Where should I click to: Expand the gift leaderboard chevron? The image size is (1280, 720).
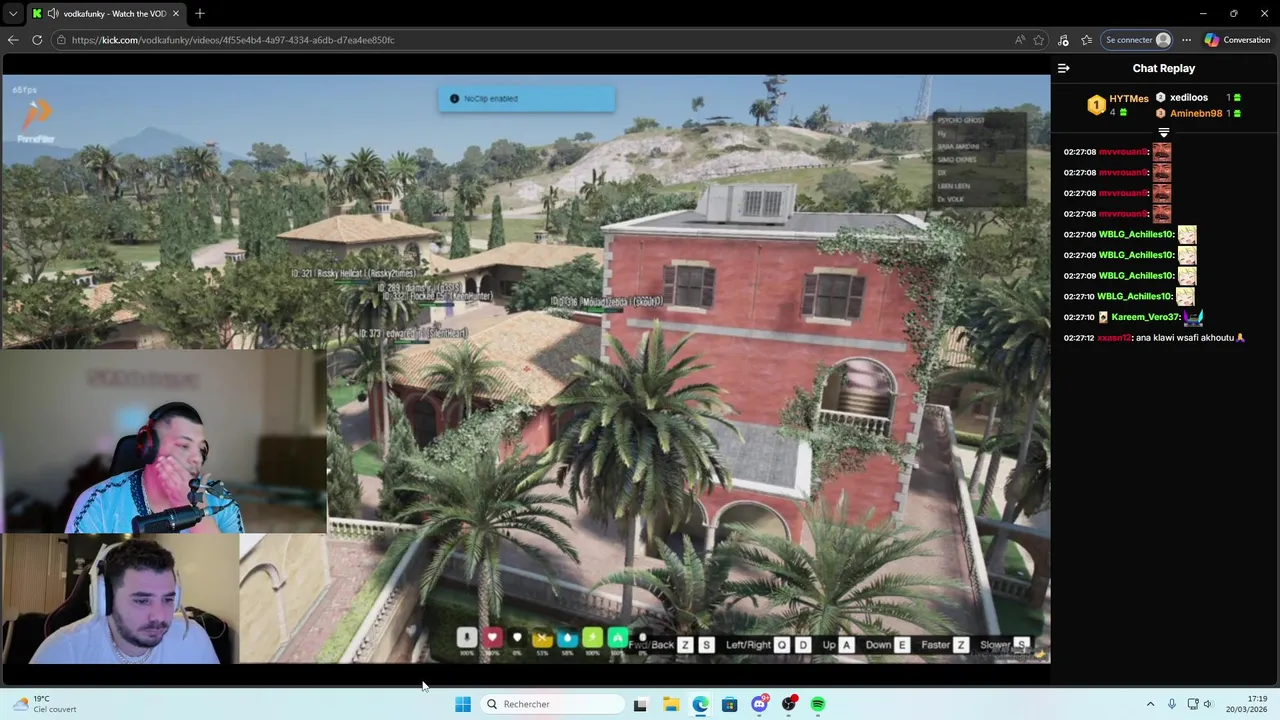(x=1163, y=132)
